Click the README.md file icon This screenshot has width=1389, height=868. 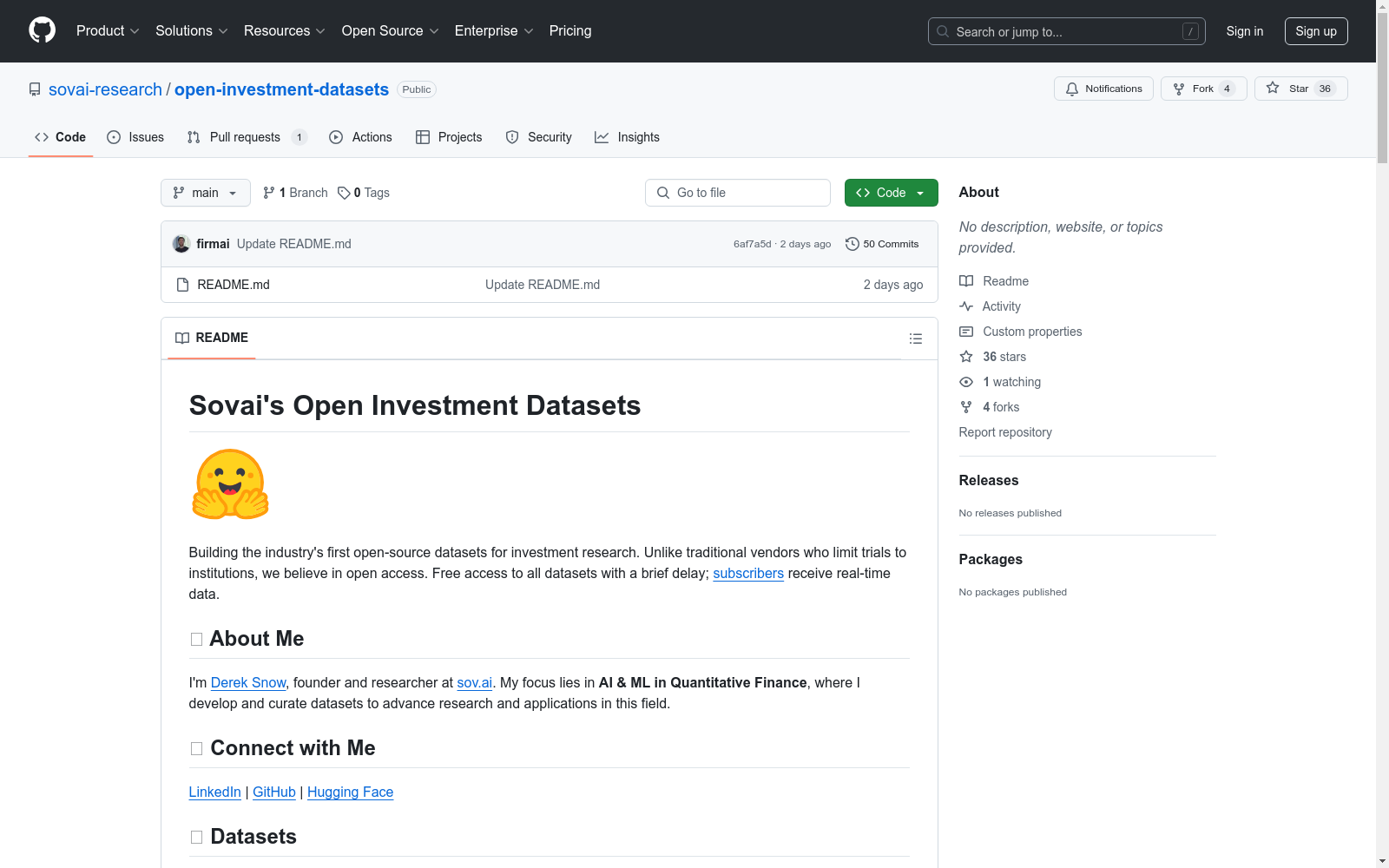coord(182,285)
